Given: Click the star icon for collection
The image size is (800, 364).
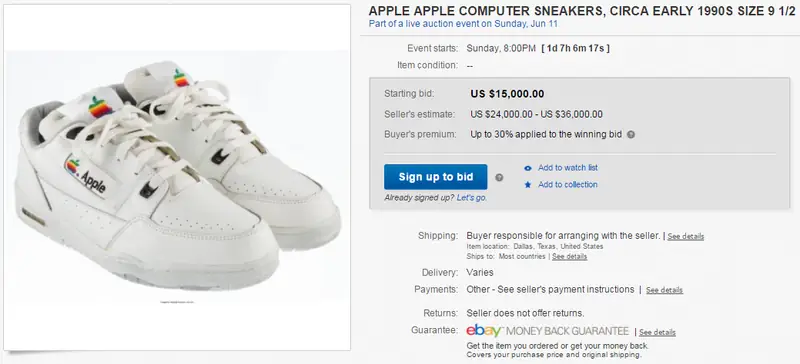Looking at the screenshot, I should coord(528,185).
